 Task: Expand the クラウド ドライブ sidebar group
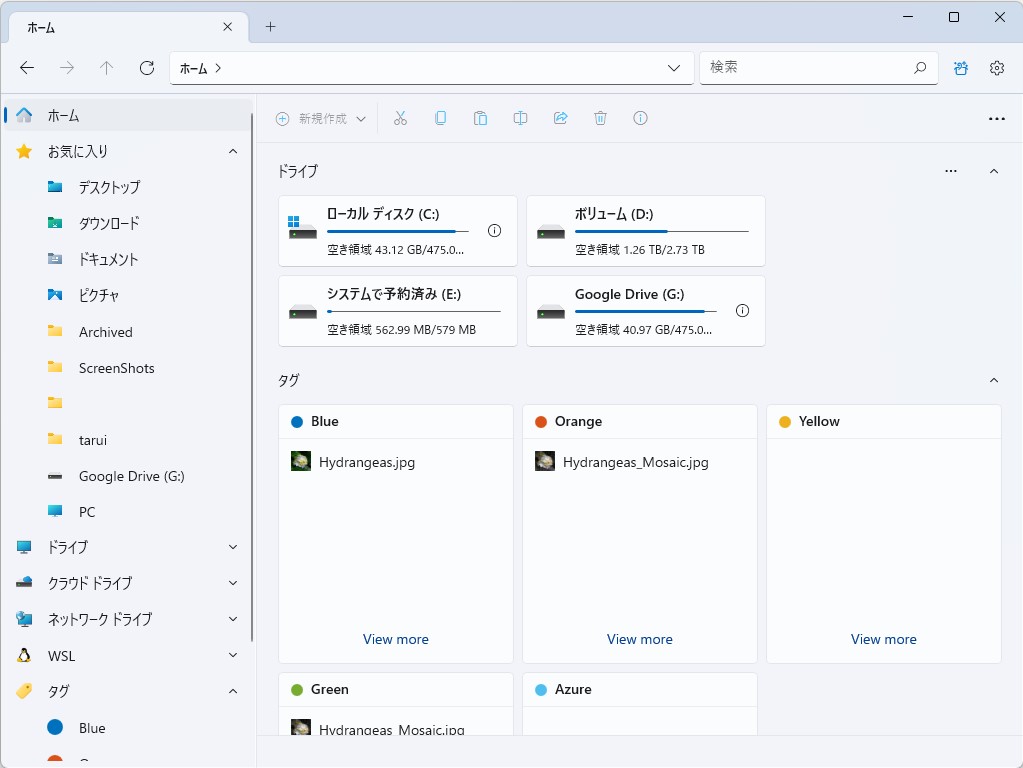(233, 583)
